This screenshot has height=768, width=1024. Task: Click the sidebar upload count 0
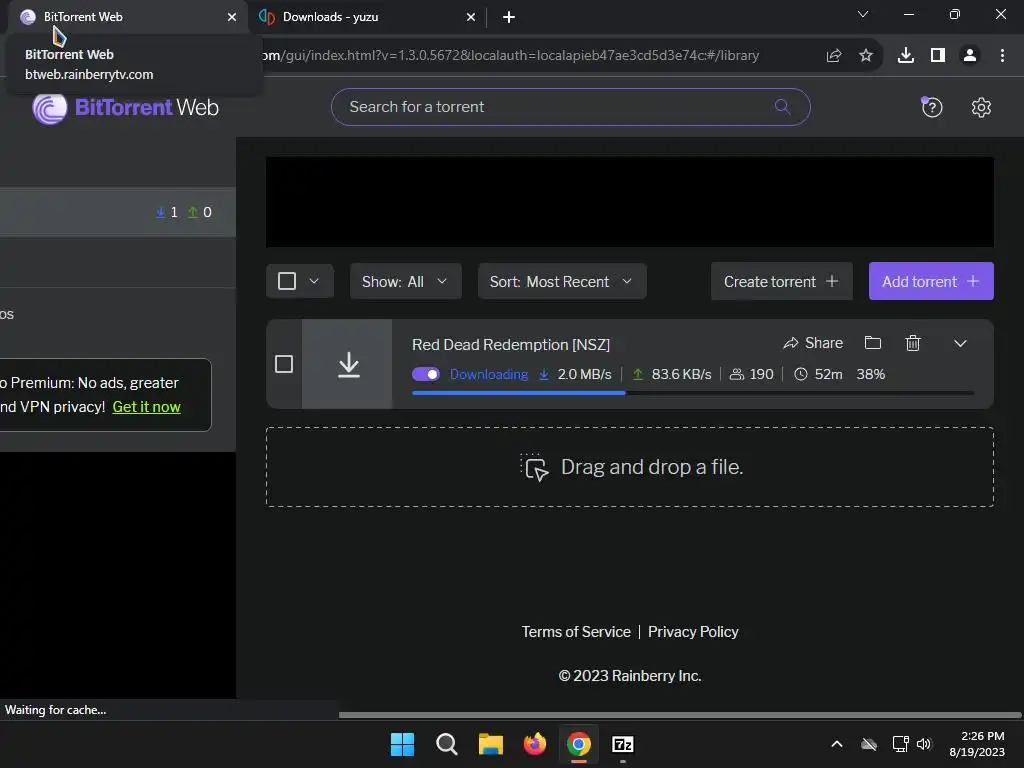(207, 212)
